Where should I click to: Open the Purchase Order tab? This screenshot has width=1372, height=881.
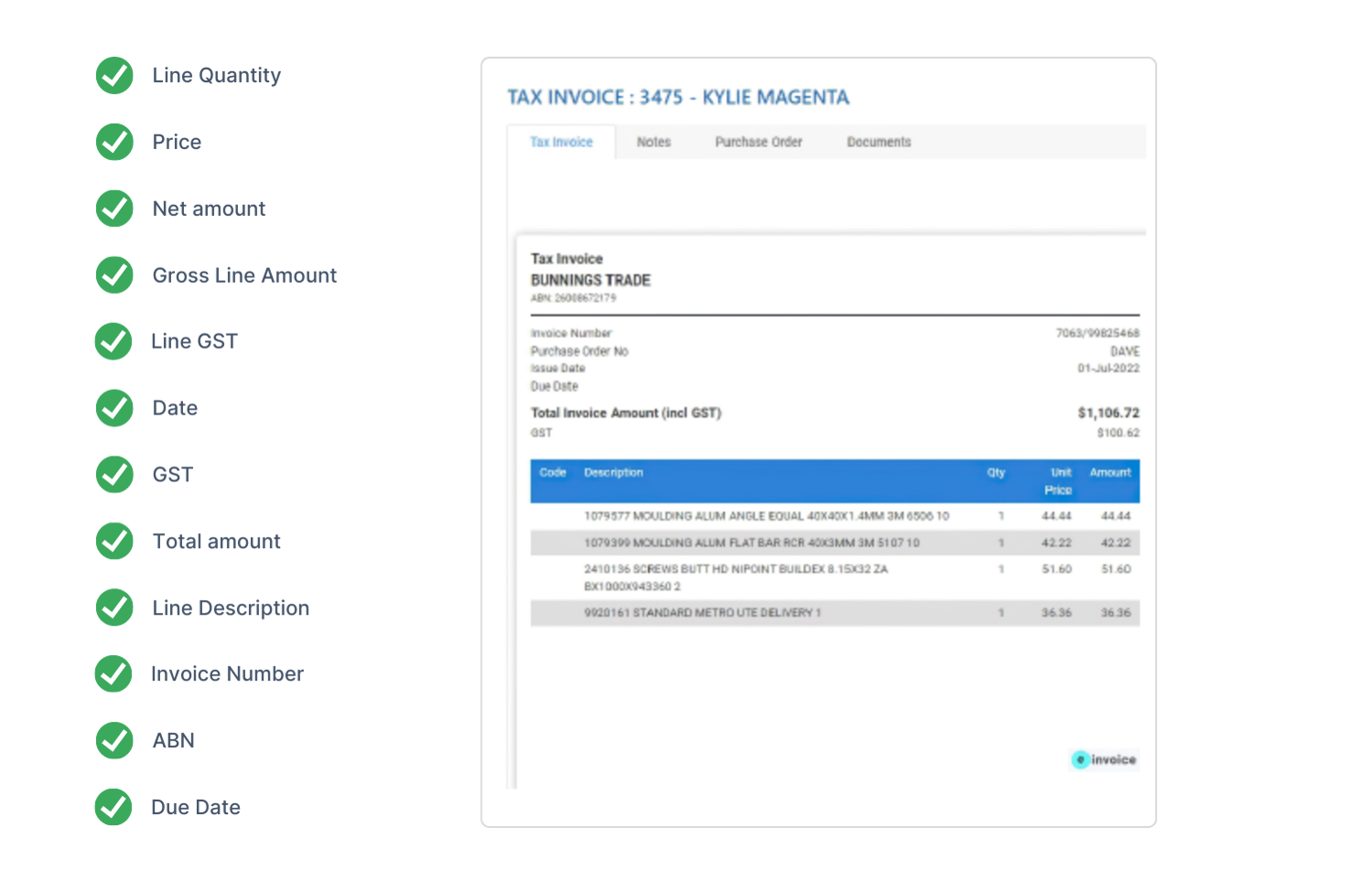click(758, 142)
